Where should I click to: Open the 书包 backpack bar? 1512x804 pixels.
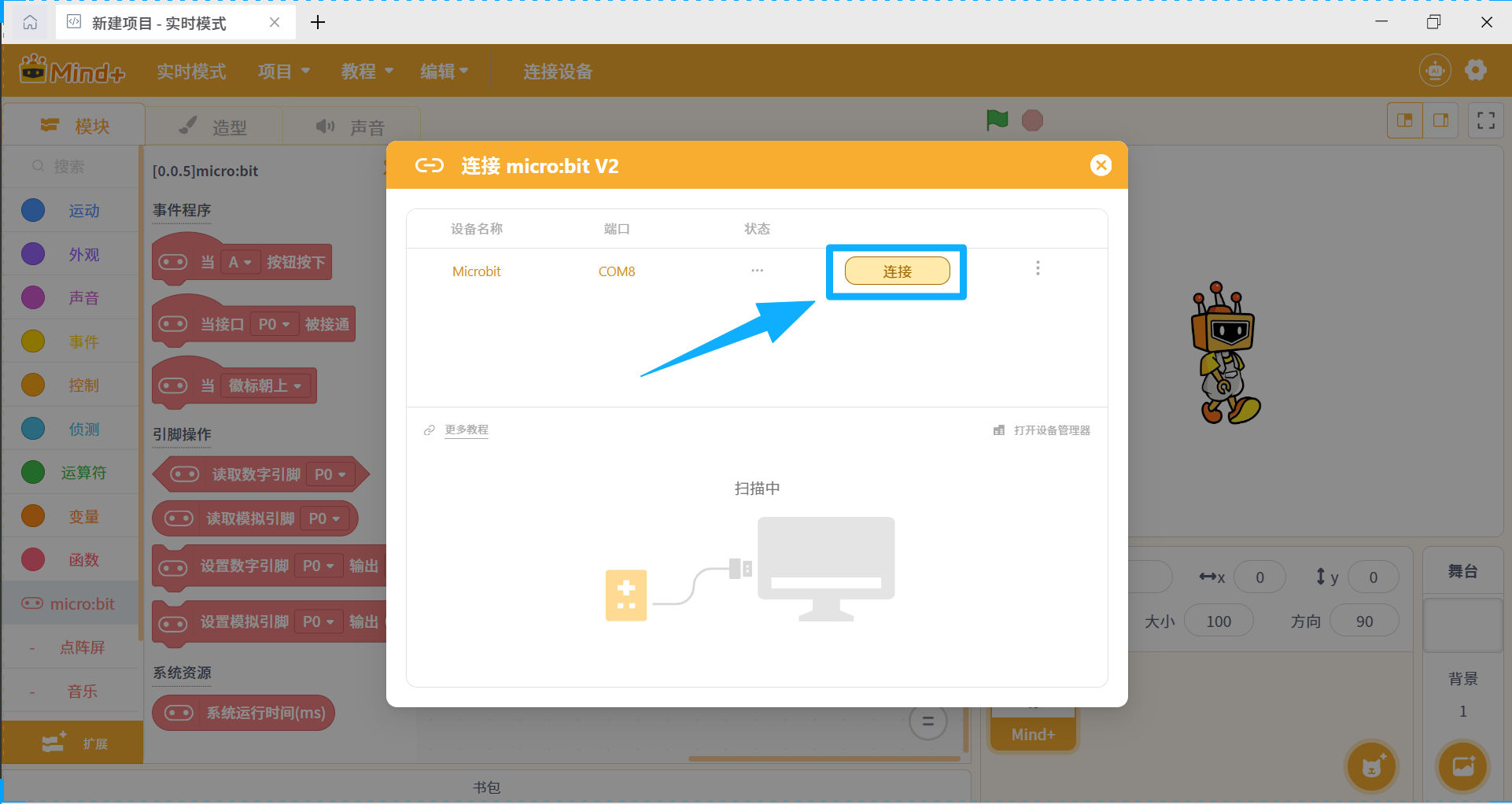[x=487, y=787]
